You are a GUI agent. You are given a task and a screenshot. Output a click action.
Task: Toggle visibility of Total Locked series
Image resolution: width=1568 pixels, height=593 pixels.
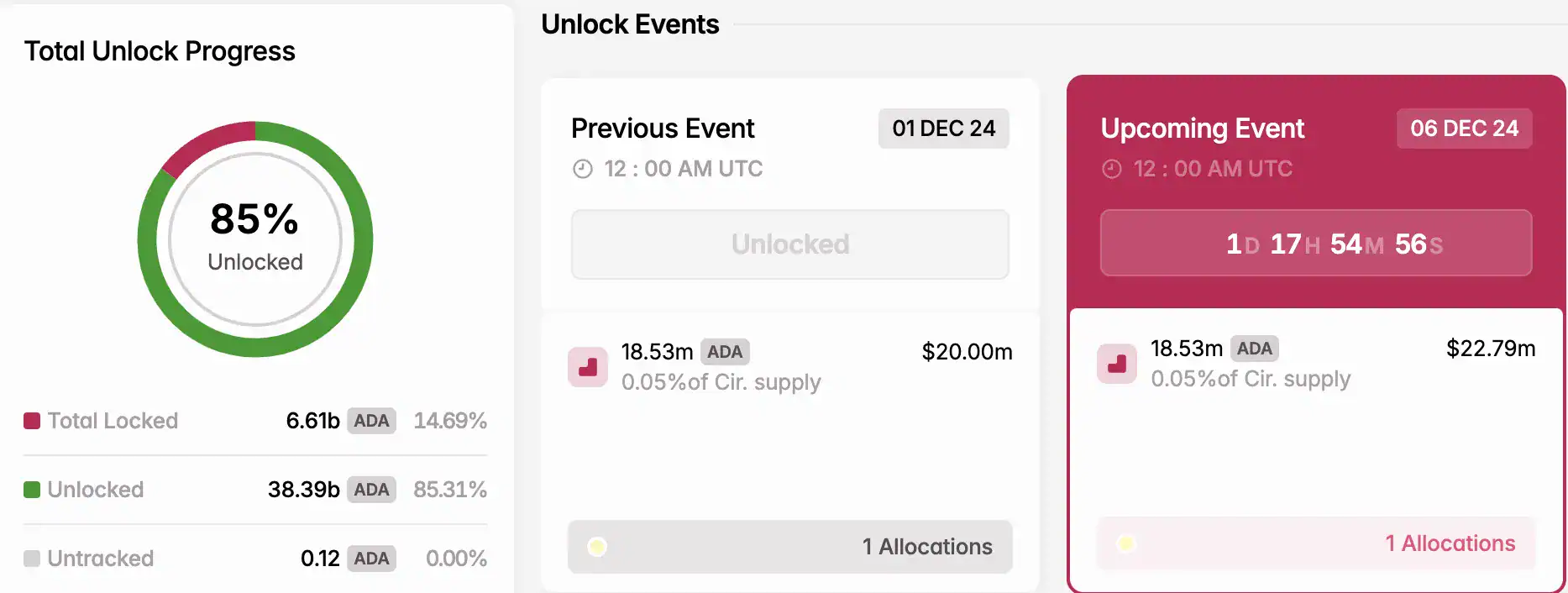(x=113, y=420)
